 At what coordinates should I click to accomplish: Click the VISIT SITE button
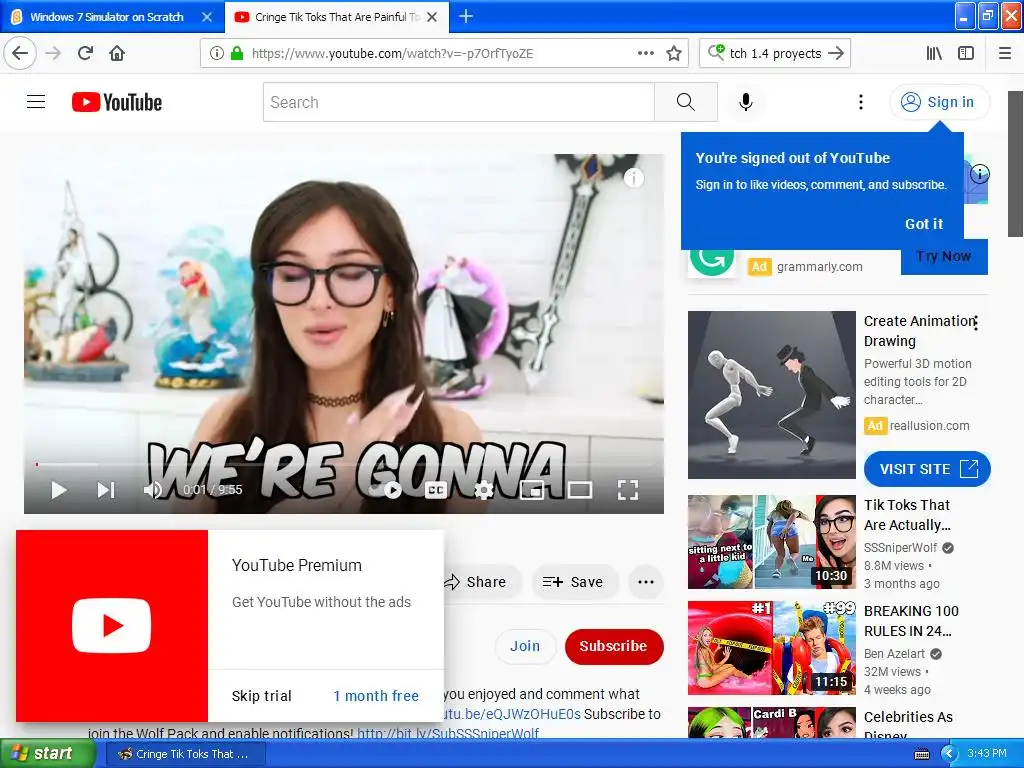click(927, 469)
